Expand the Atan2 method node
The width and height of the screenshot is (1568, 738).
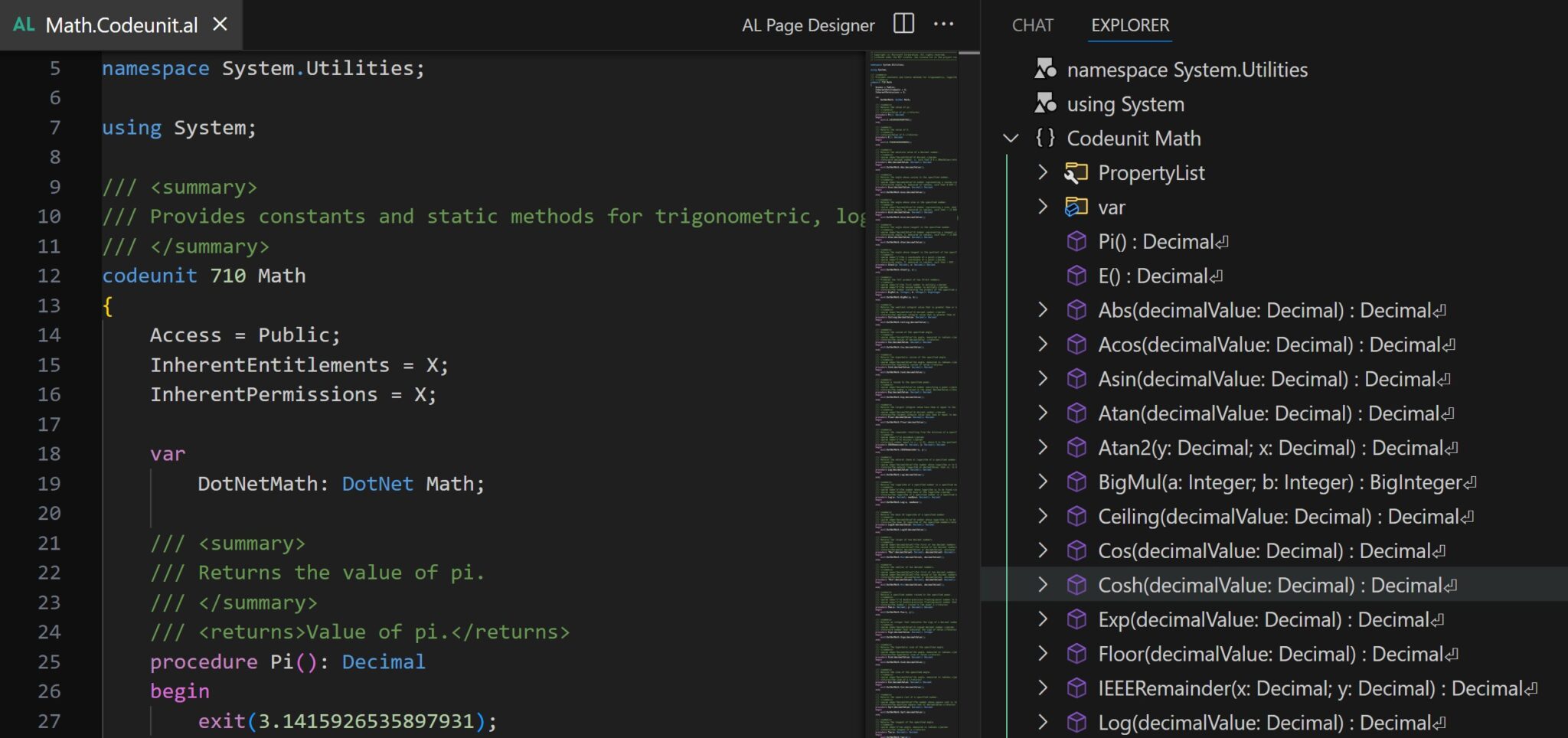[1043, 447]
